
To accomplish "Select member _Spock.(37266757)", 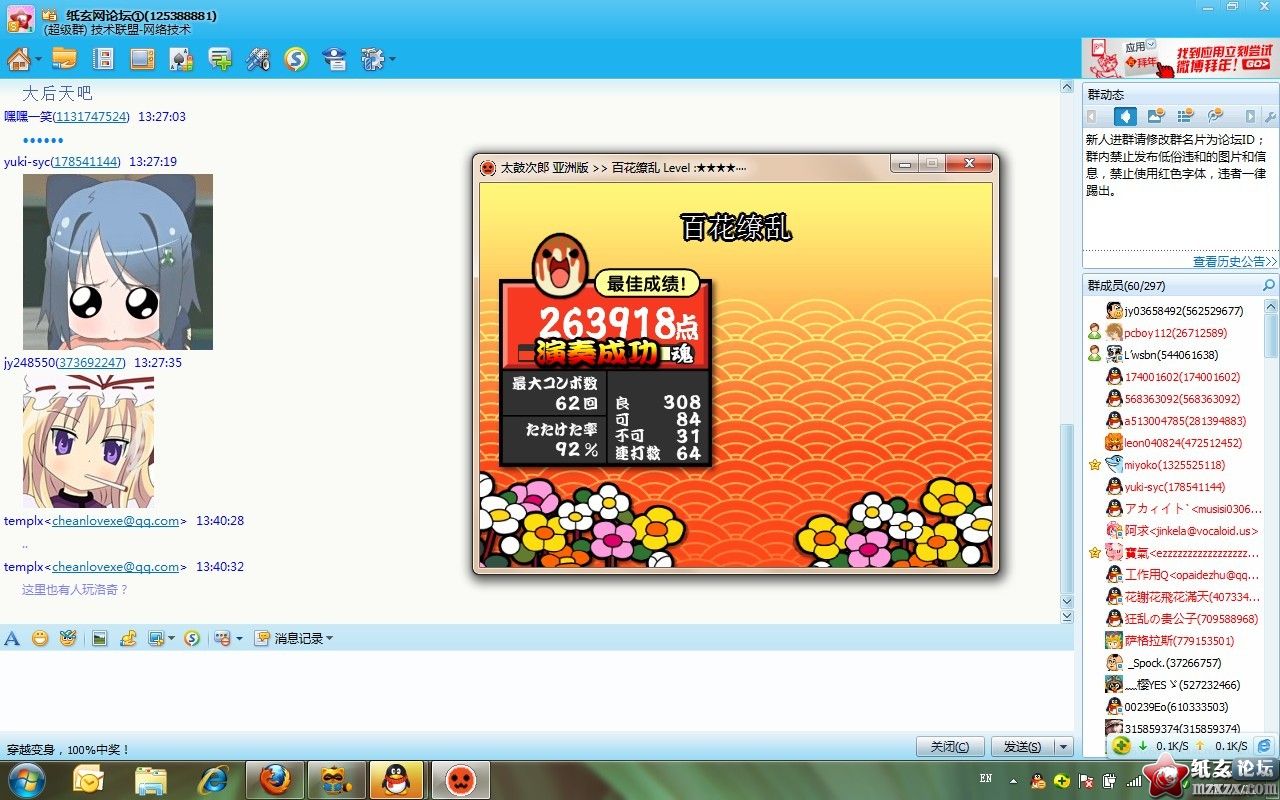I will tap(1174, 662).
